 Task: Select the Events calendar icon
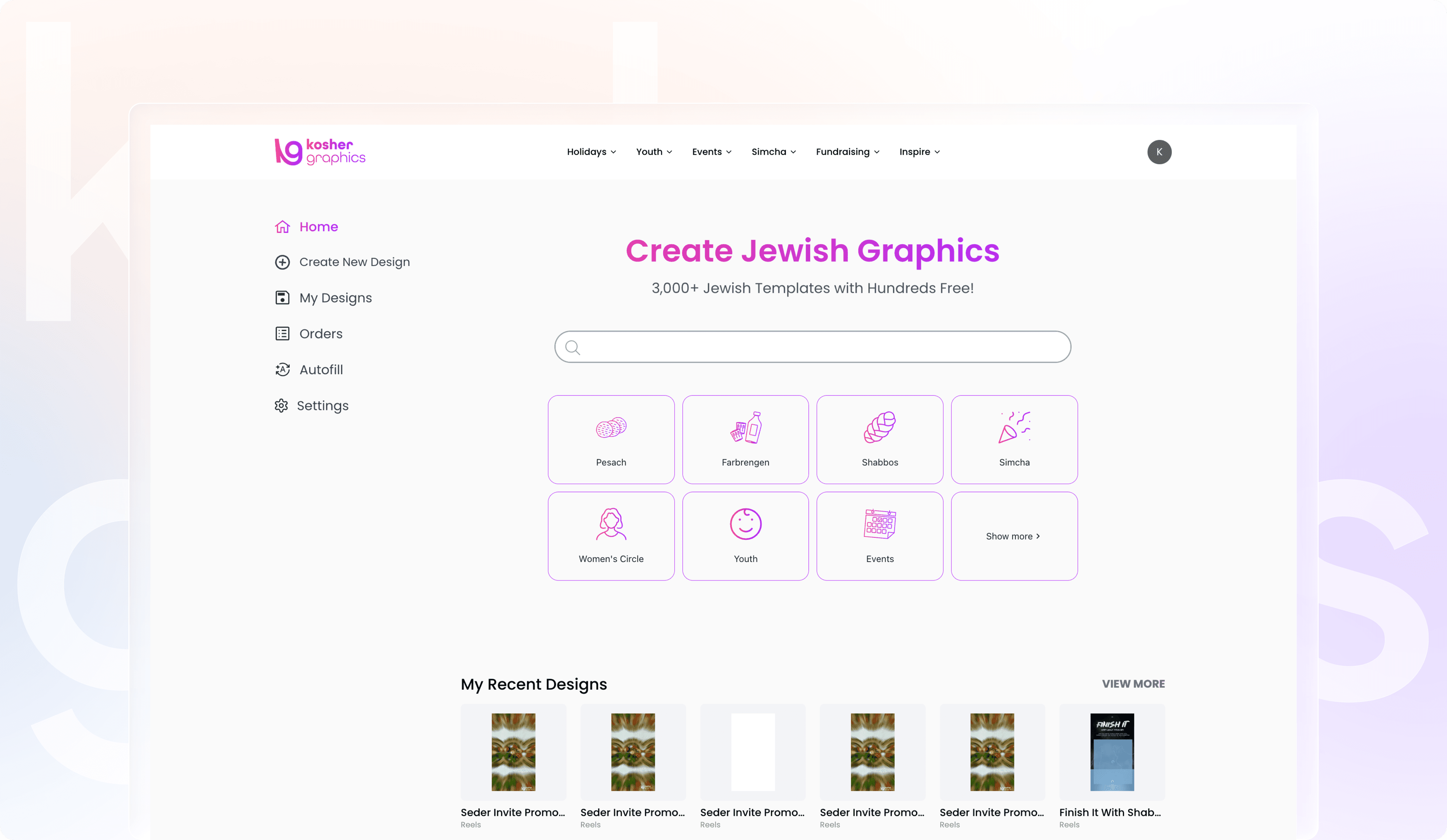(879, 524)
